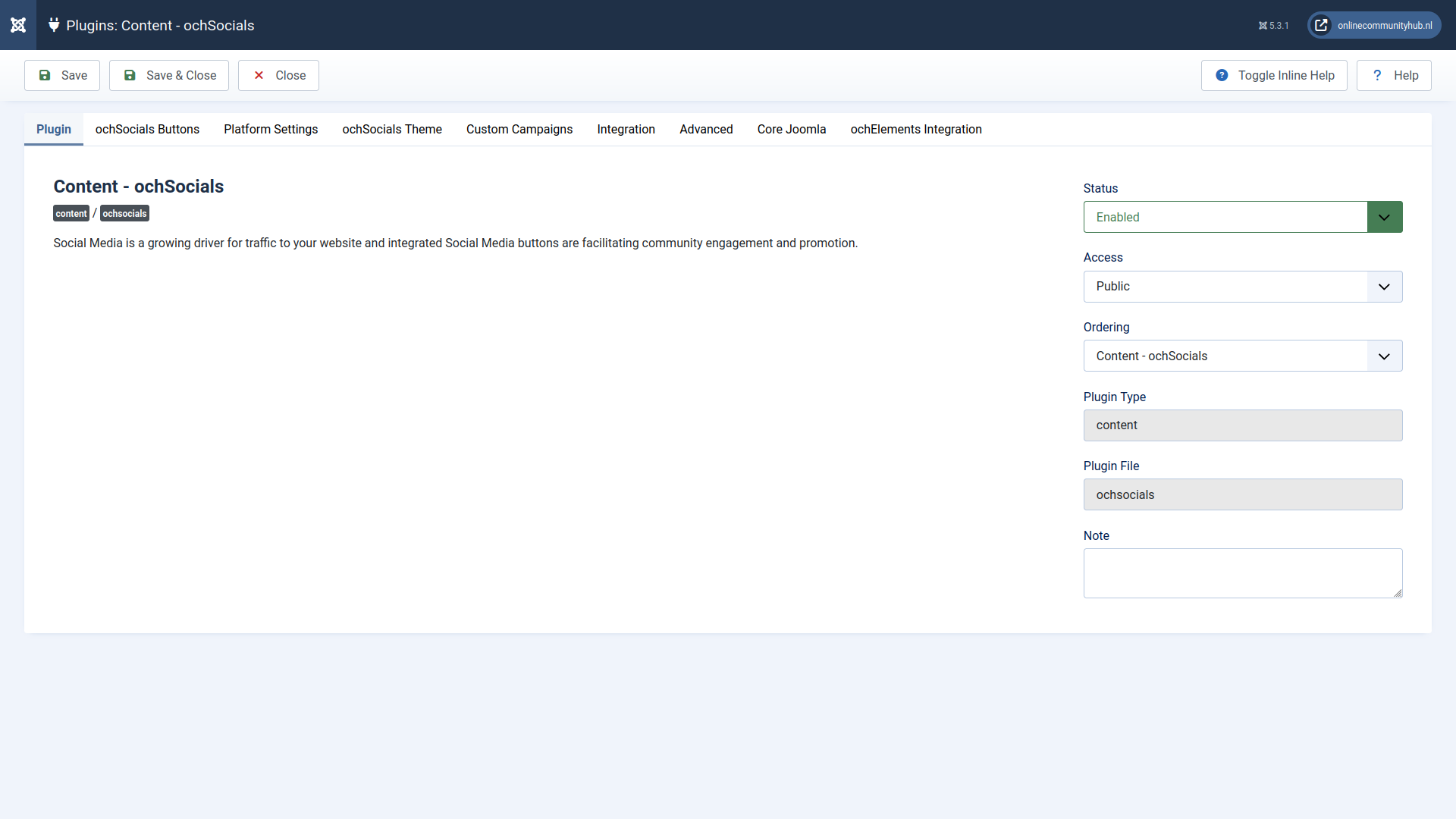Open the Custom Campaigns tab

coord(519,129)
